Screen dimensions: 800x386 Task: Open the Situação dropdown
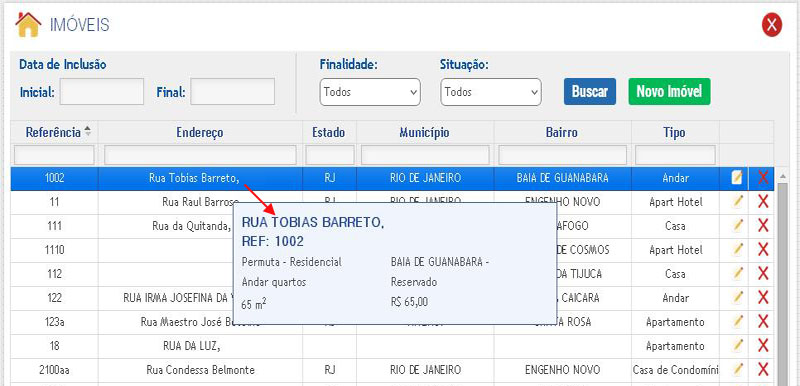click(x=491, y=92)
